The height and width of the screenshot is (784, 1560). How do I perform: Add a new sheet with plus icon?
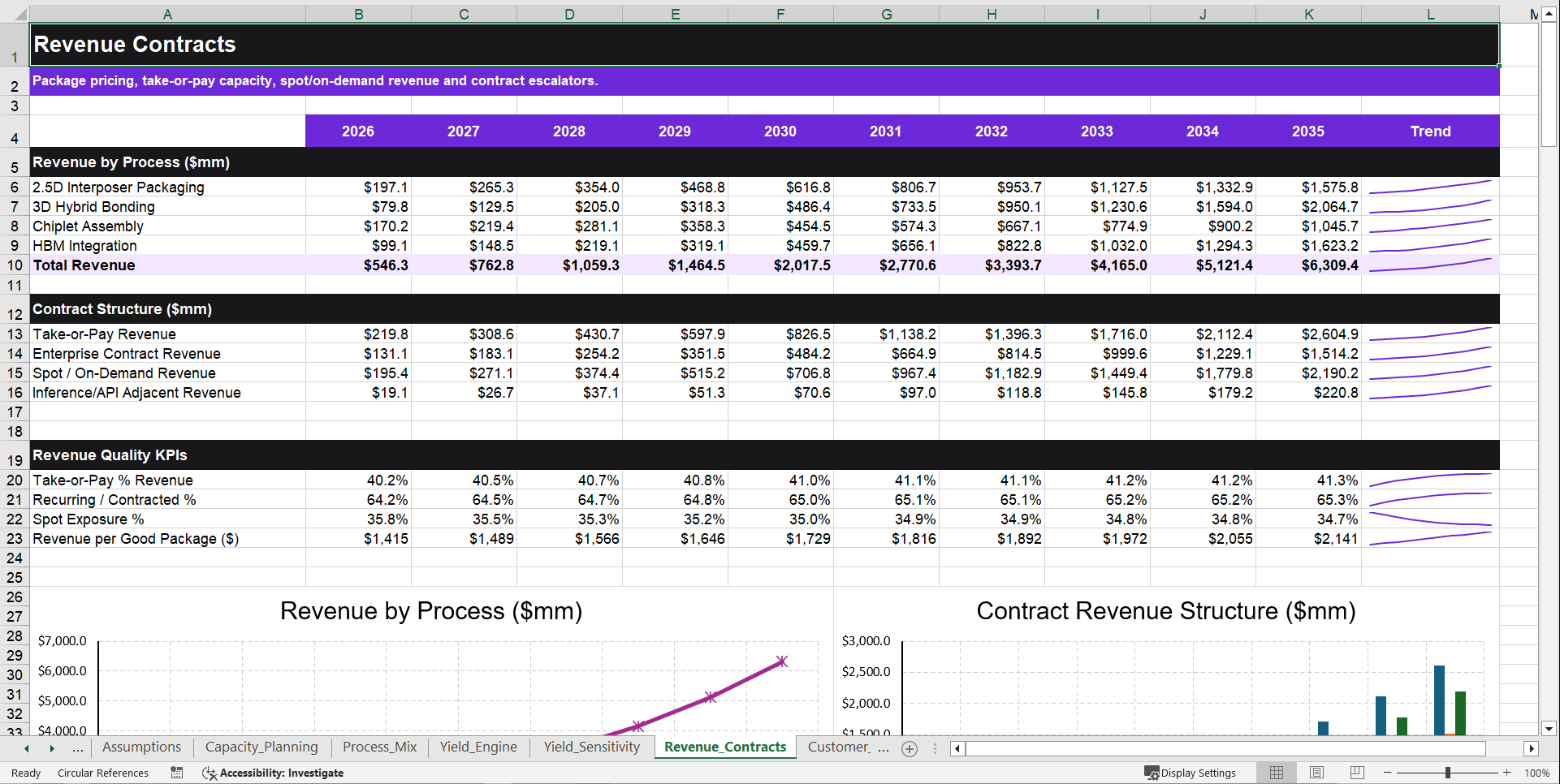(x=910, y=749)
